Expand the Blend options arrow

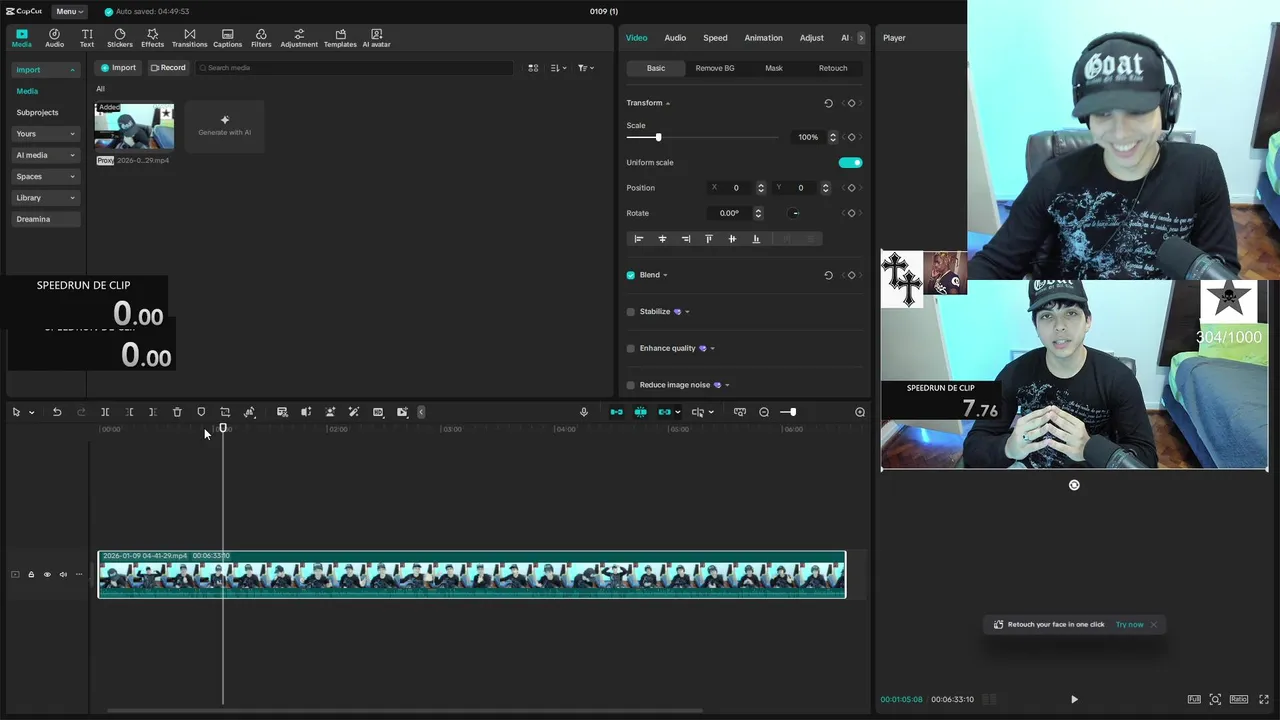coord(665,275)
